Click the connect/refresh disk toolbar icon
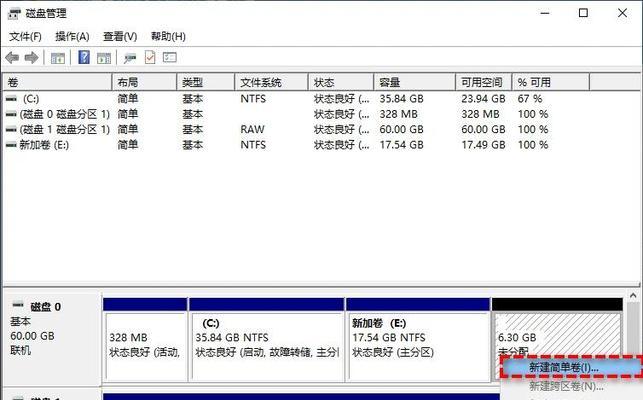643x400 pixels. pyautogui.click(x=130, y=58)
